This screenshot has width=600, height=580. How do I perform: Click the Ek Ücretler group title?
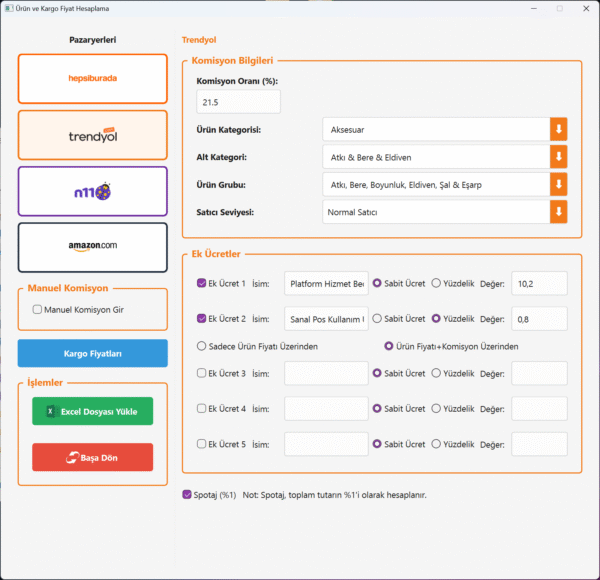click(x=216, y=254)
